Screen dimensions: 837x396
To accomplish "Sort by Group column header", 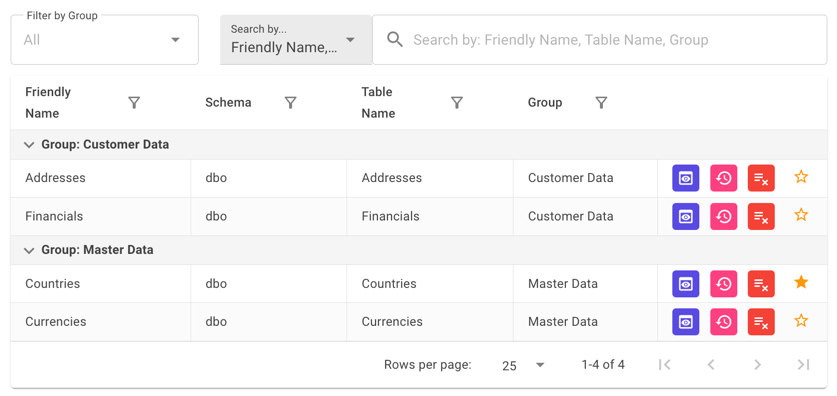I will (x=545, y=102).
